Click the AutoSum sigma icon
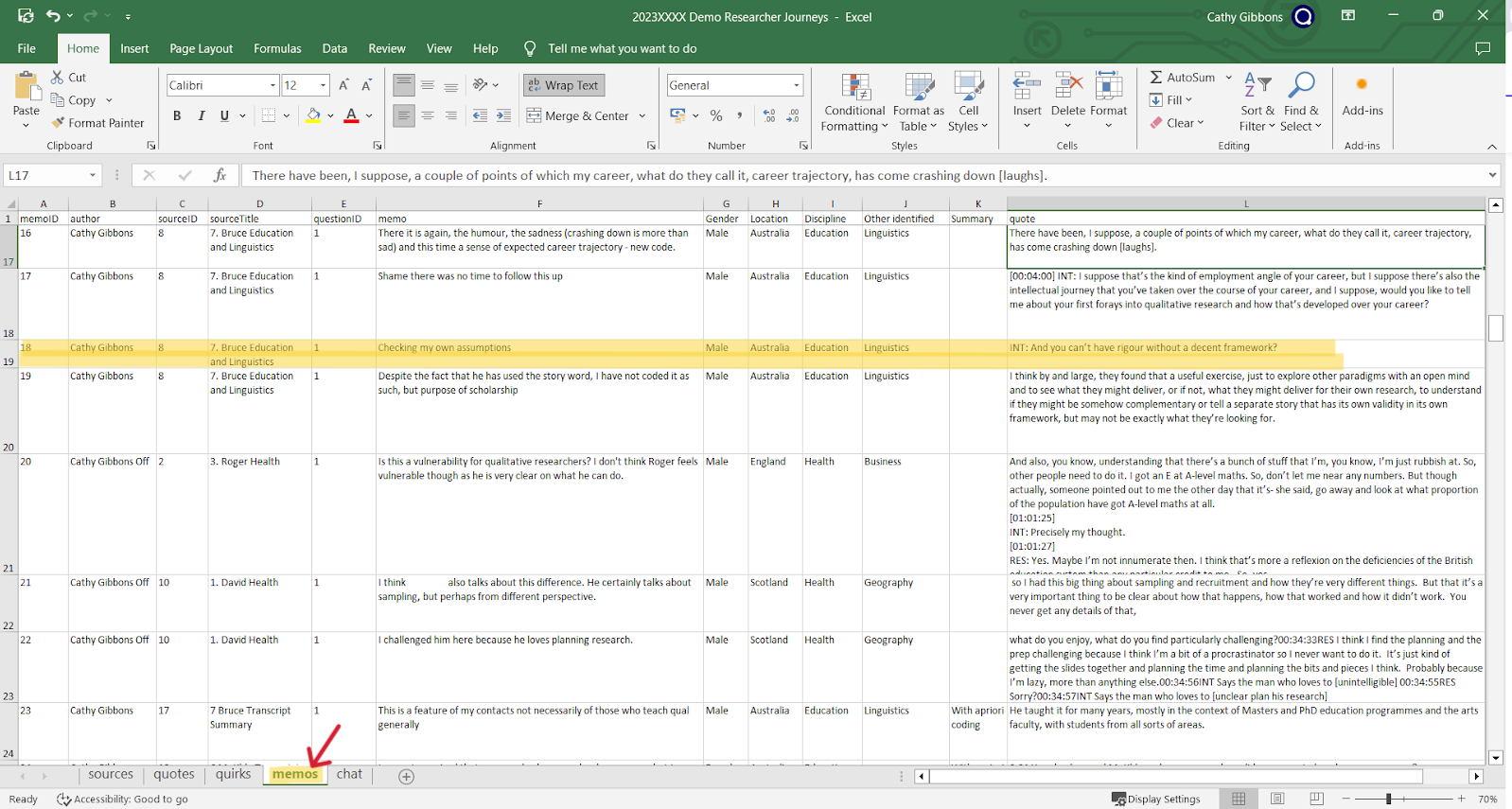Screen dimensions: 1512x809 tap(1156, 78)
